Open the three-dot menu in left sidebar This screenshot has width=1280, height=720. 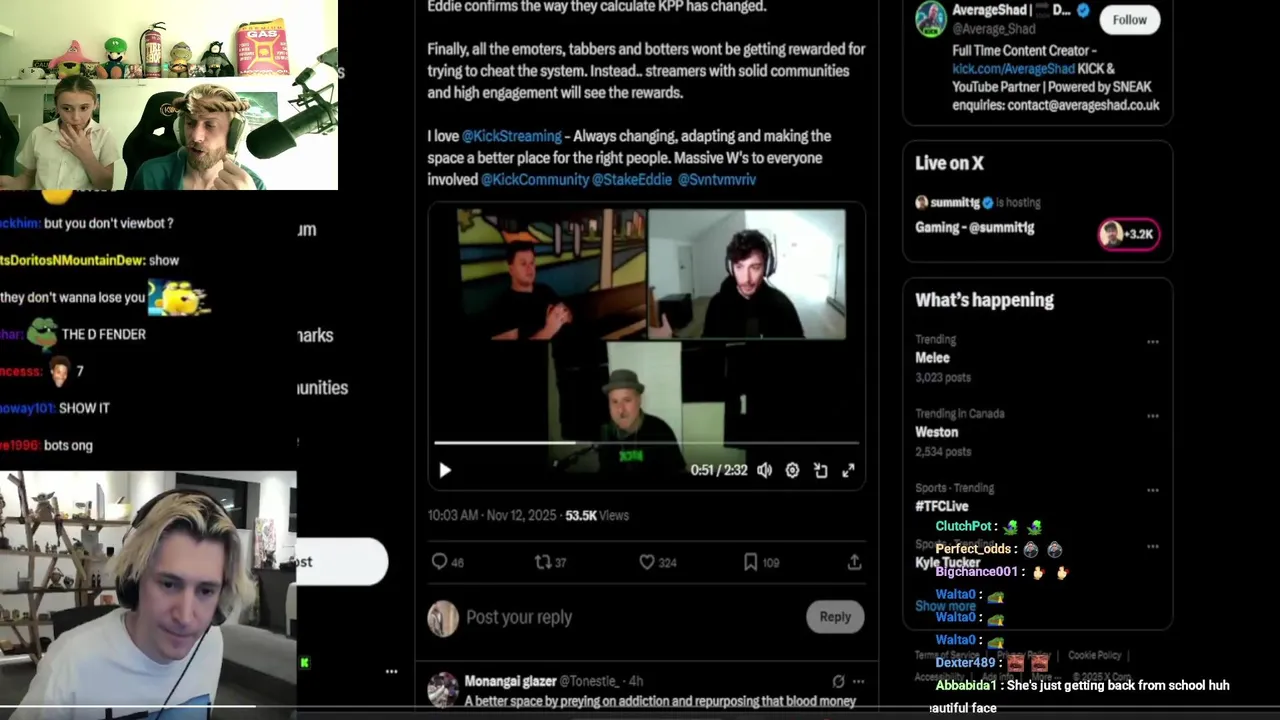click(391, 671)
